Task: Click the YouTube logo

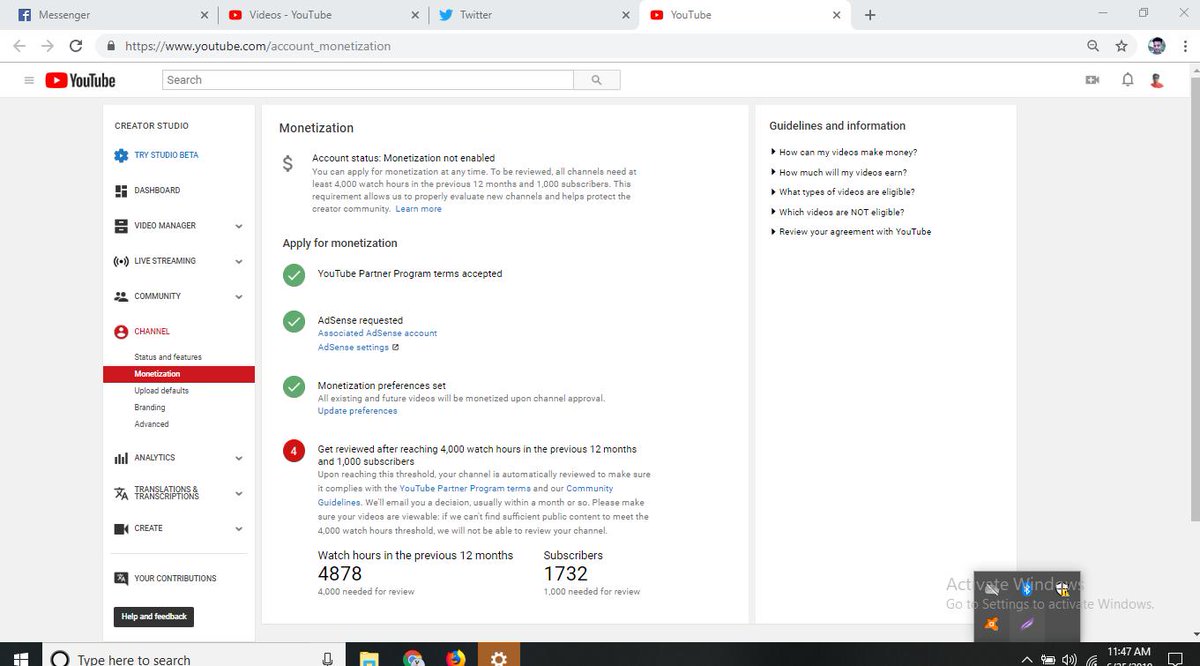Action: 80,80
